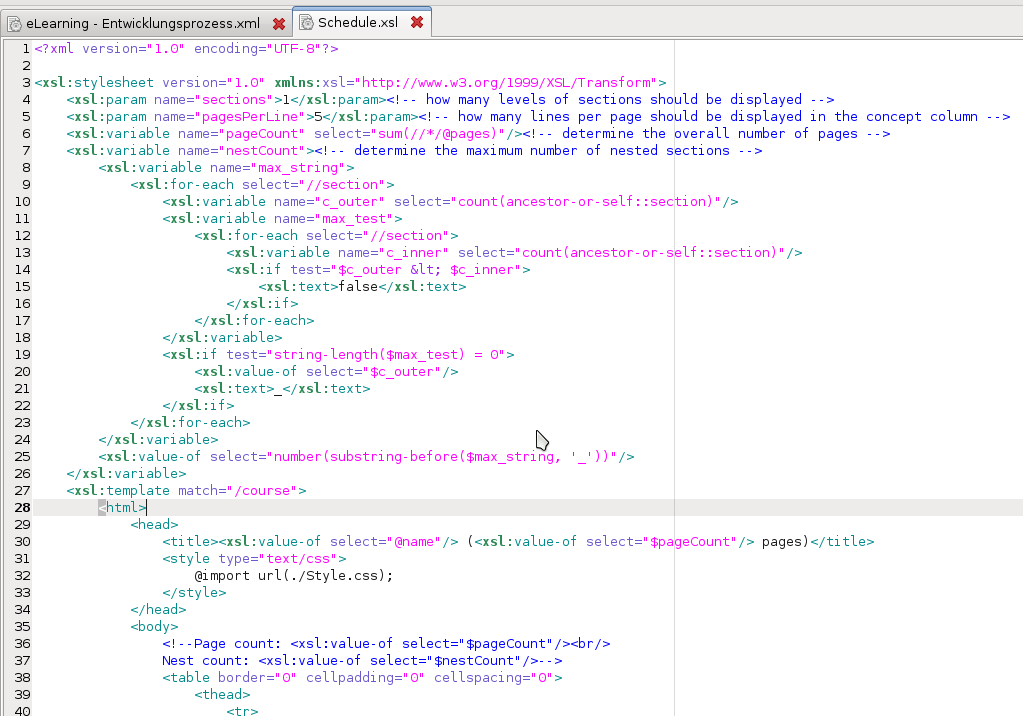The height and width of the screenshot is (716, 1023).
Task: Close the Schedule.xsl tab
Action: point(417,23)
